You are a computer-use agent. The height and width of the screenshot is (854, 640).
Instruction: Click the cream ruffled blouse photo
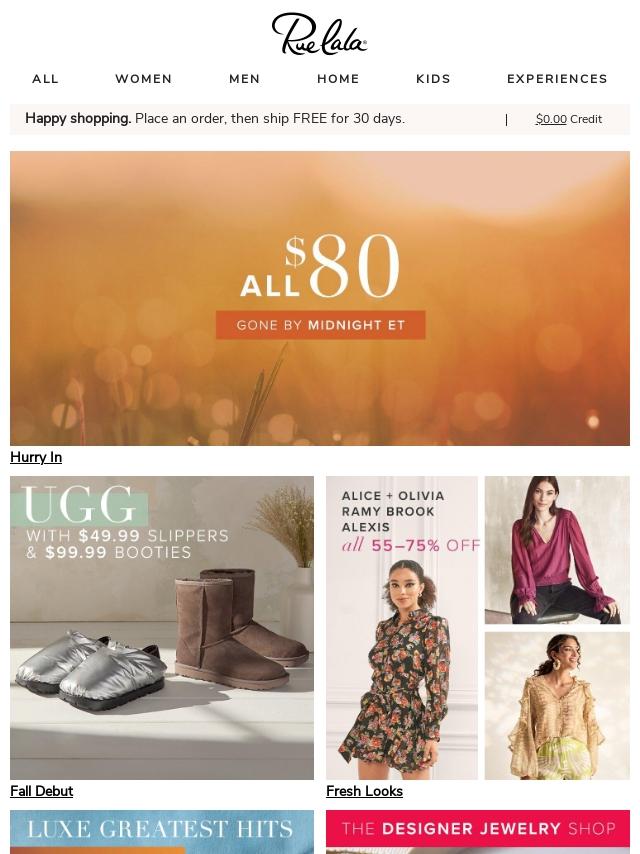click(x=557, y=706)
